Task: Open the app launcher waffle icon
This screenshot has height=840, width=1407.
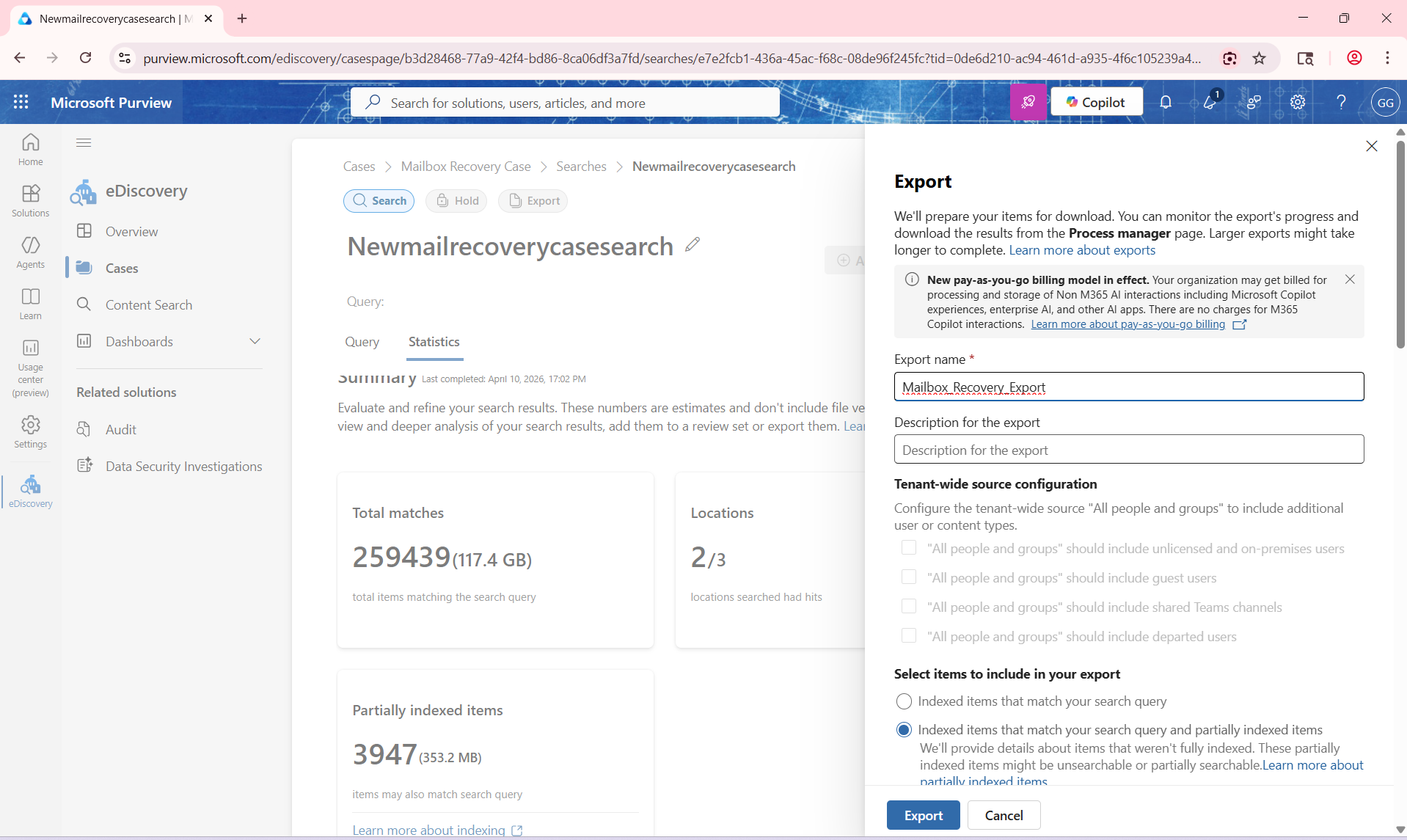Action: pos(21,102)
